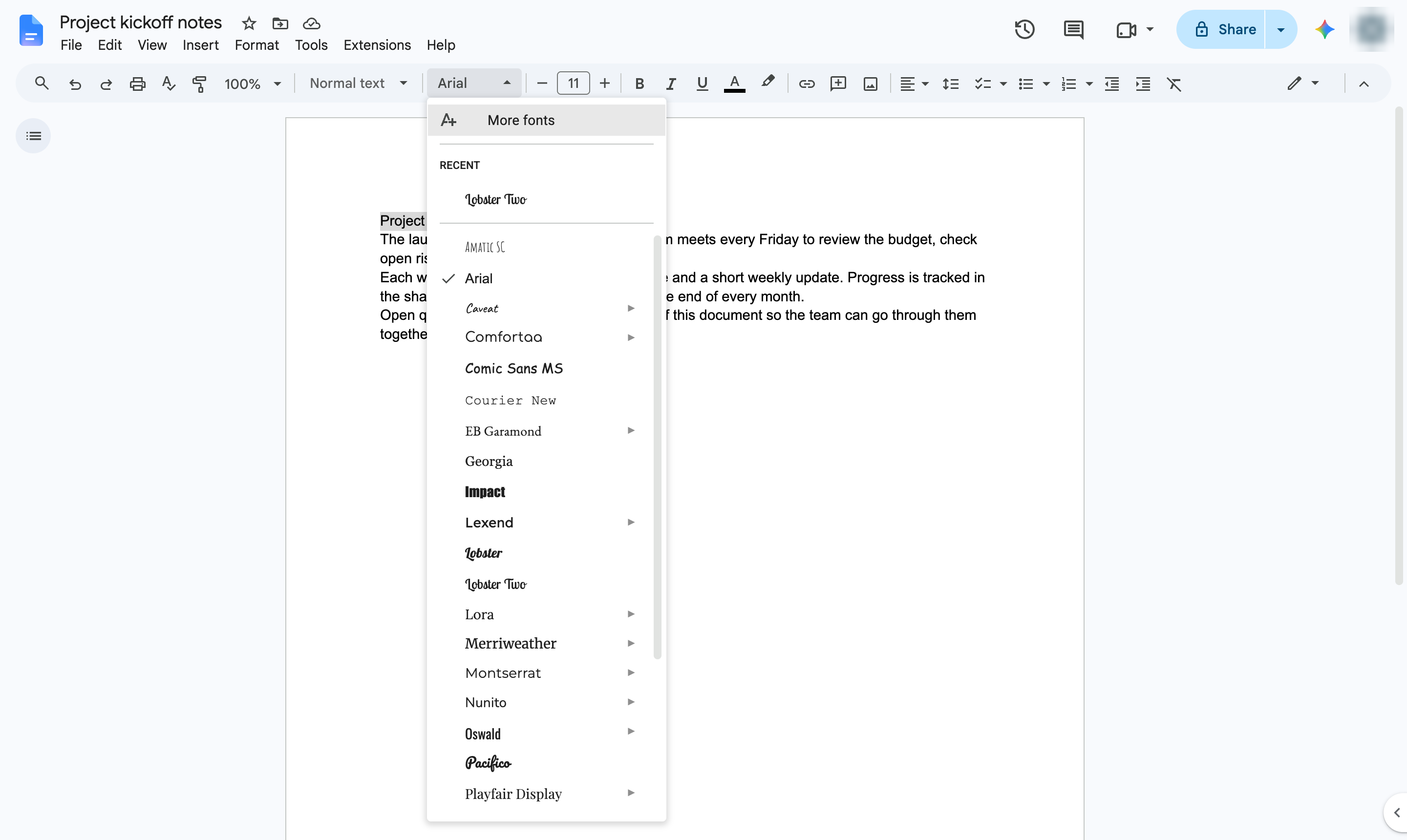Select Comic Sans MS font
Viewport: 1407px width, 840px height.
[546, 369]
